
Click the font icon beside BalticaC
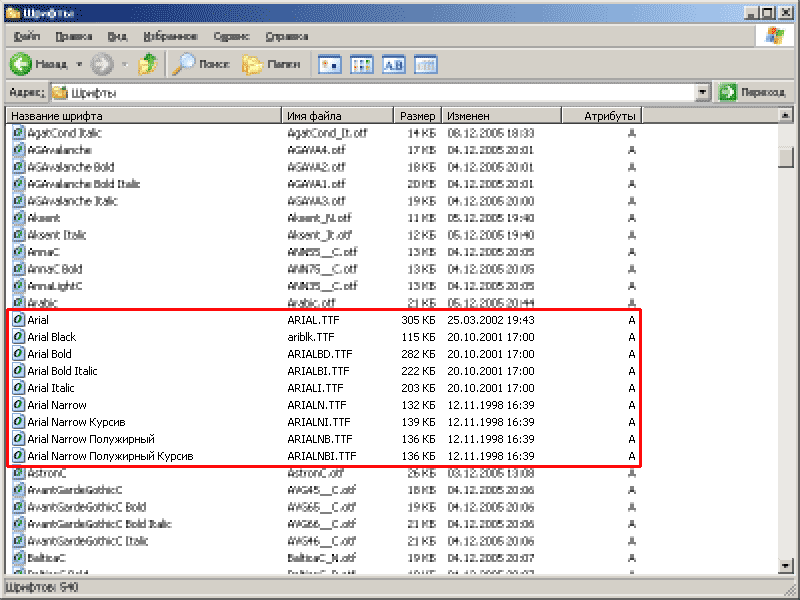(18, 558)
